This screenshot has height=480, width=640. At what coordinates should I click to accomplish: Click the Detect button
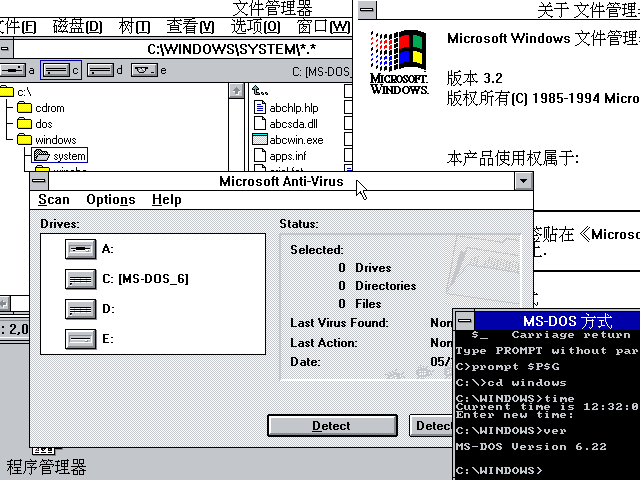point(332,426)
